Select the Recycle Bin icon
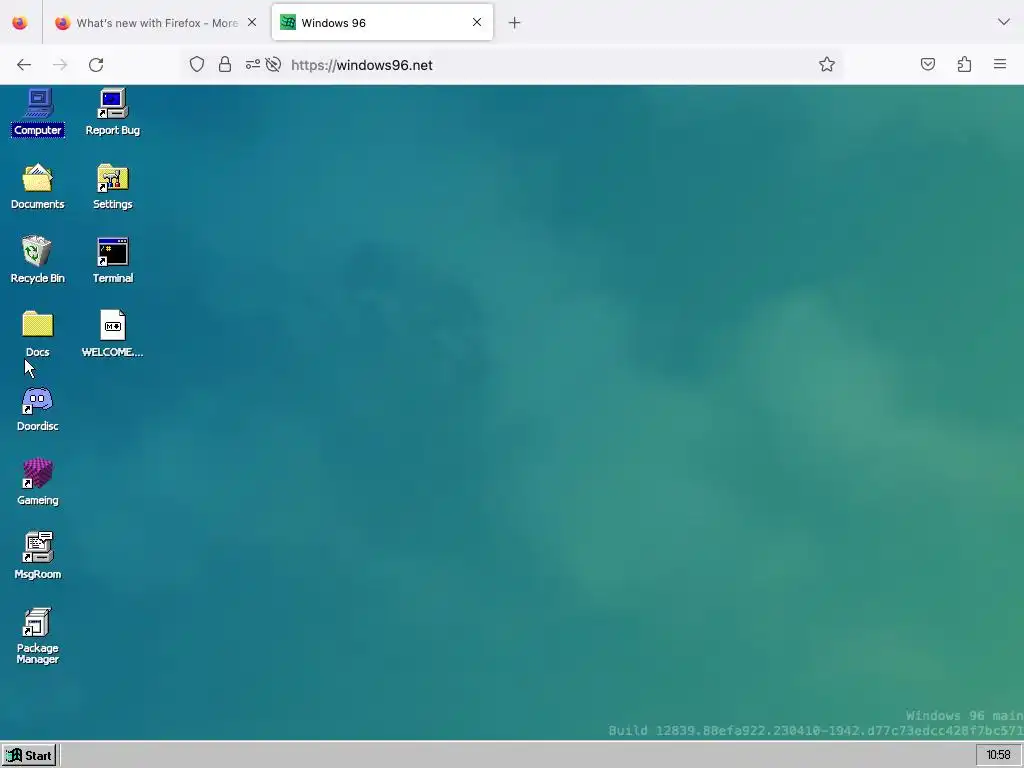Viewport: 1024px width, 768px height. pyautogui.click(x=38, y=260)
